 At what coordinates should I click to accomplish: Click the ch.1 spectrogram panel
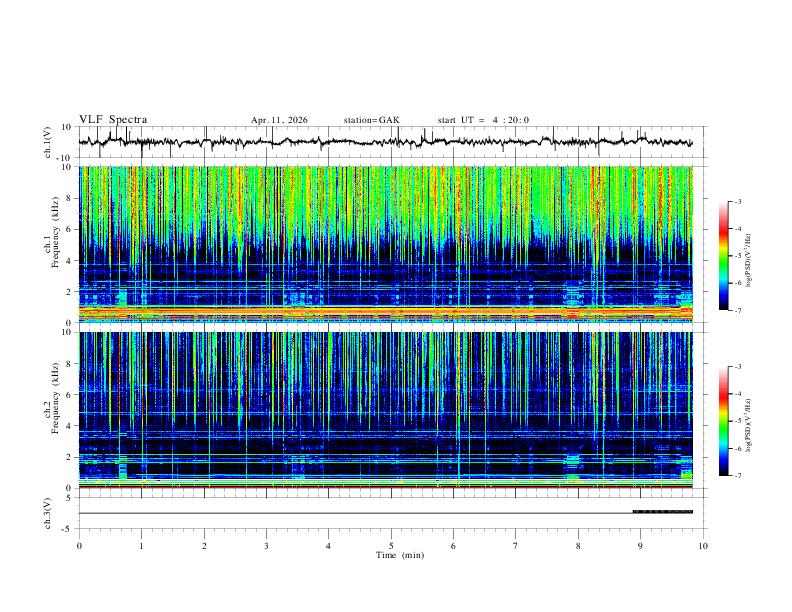click(385, 244)
